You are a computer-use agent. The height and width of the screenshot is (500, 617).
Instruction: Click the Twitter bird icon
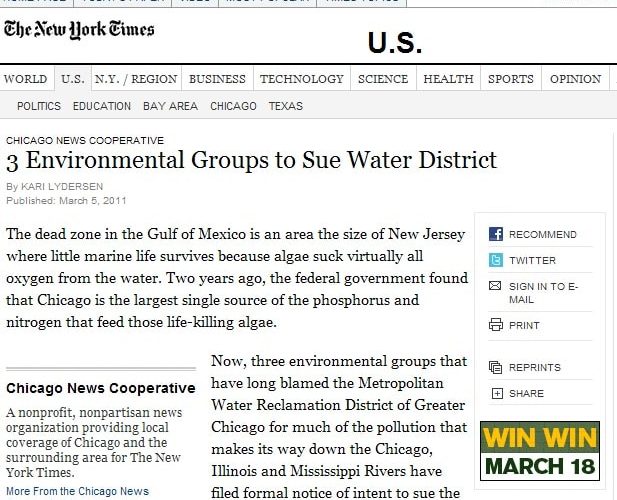(496, 260)
